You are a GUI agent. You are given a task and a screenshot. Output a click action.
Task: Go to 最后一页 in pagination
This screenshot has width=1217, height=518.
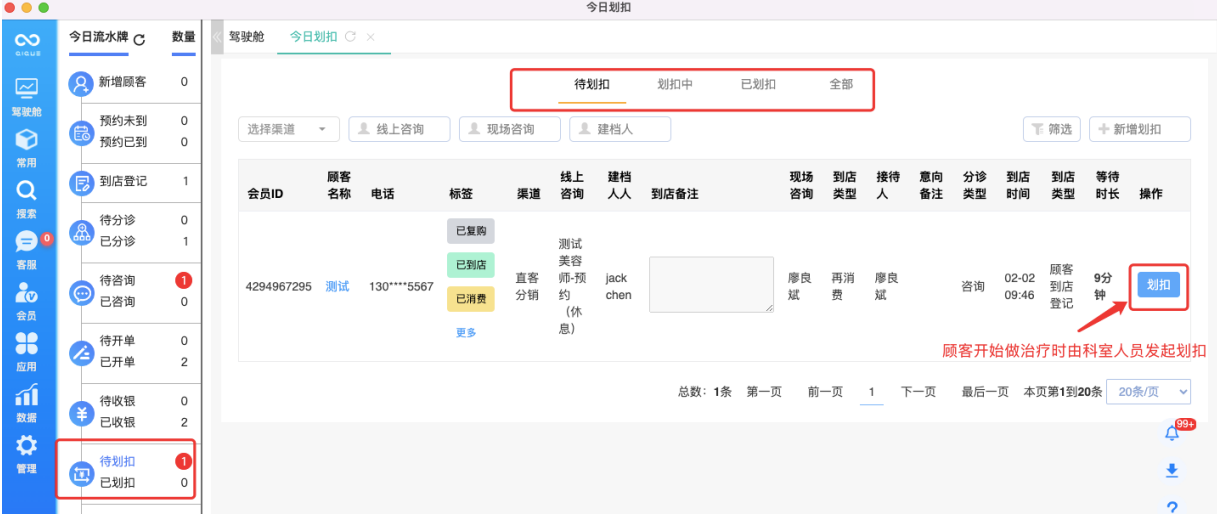(x=985, y=392)
